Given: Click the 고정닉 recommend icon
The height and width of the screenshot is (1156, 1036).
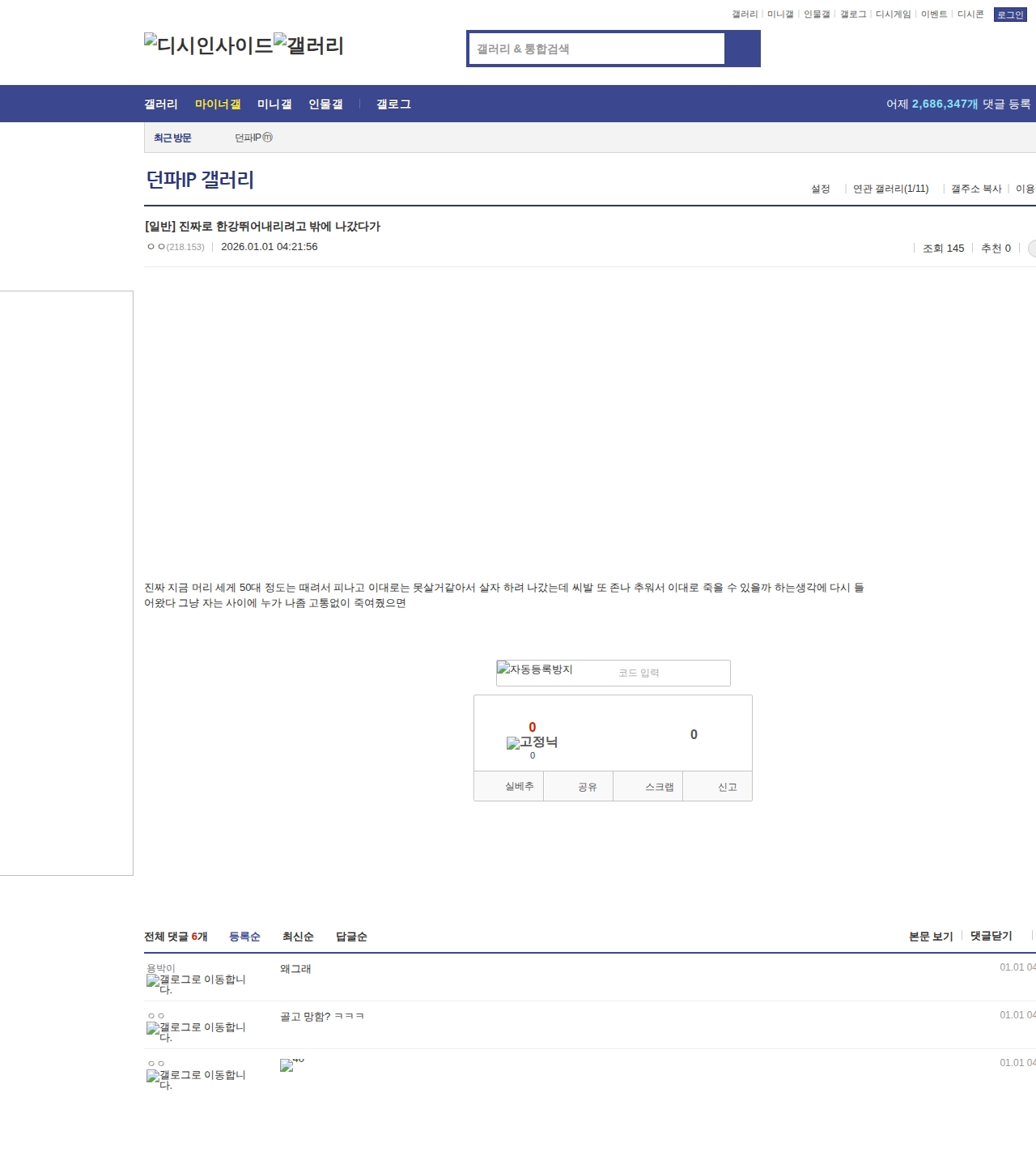Looking at the screenshot, I should coord(532,742).
